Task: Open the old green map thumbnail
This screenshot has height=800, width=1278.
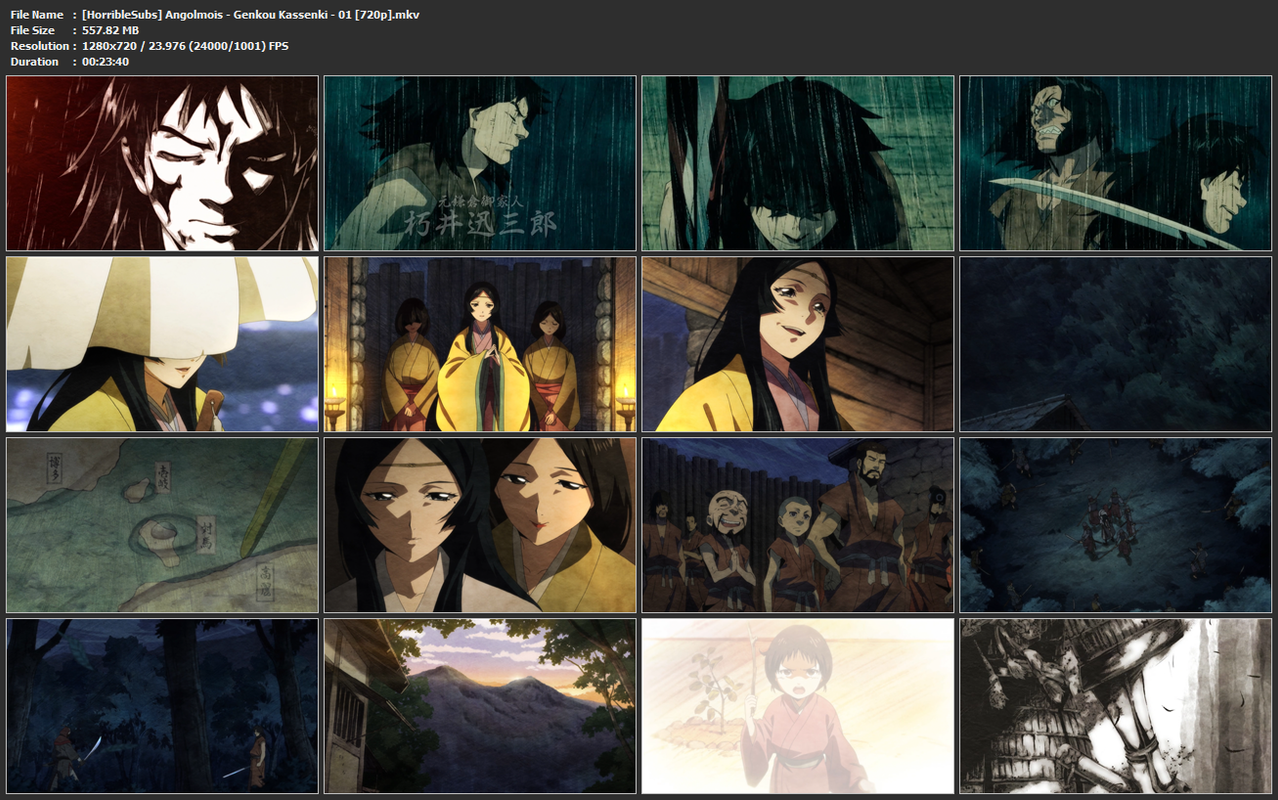Action: (162, 525)
